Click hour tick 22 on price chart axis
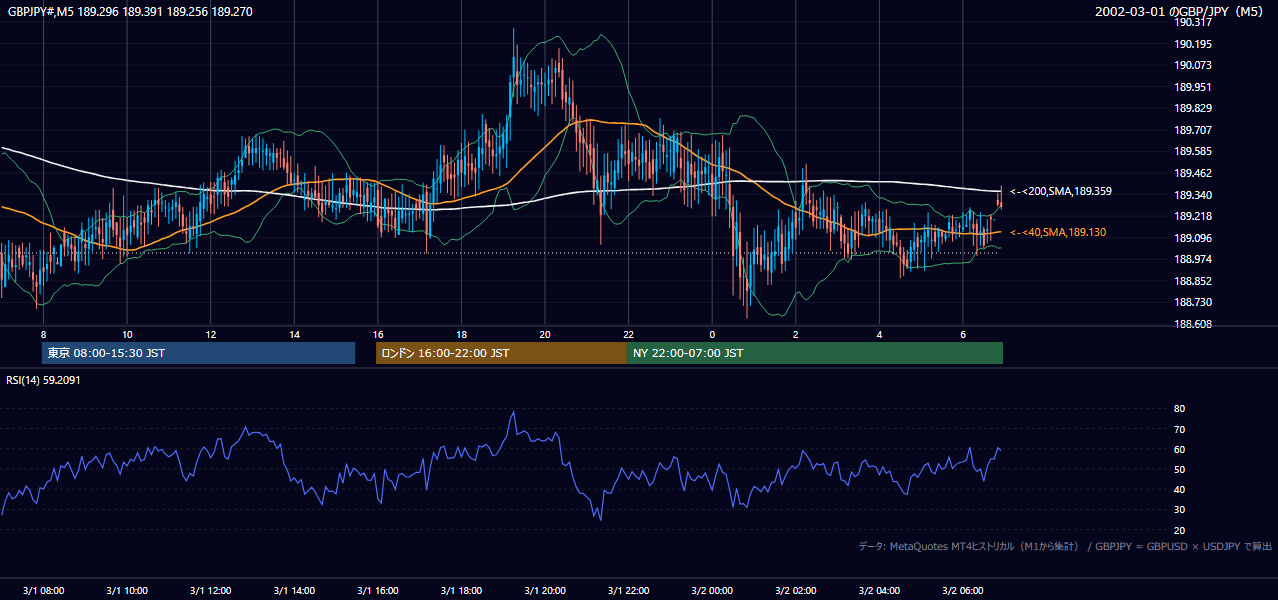This screenshot has width=1278, height=600. click(629, 334)
